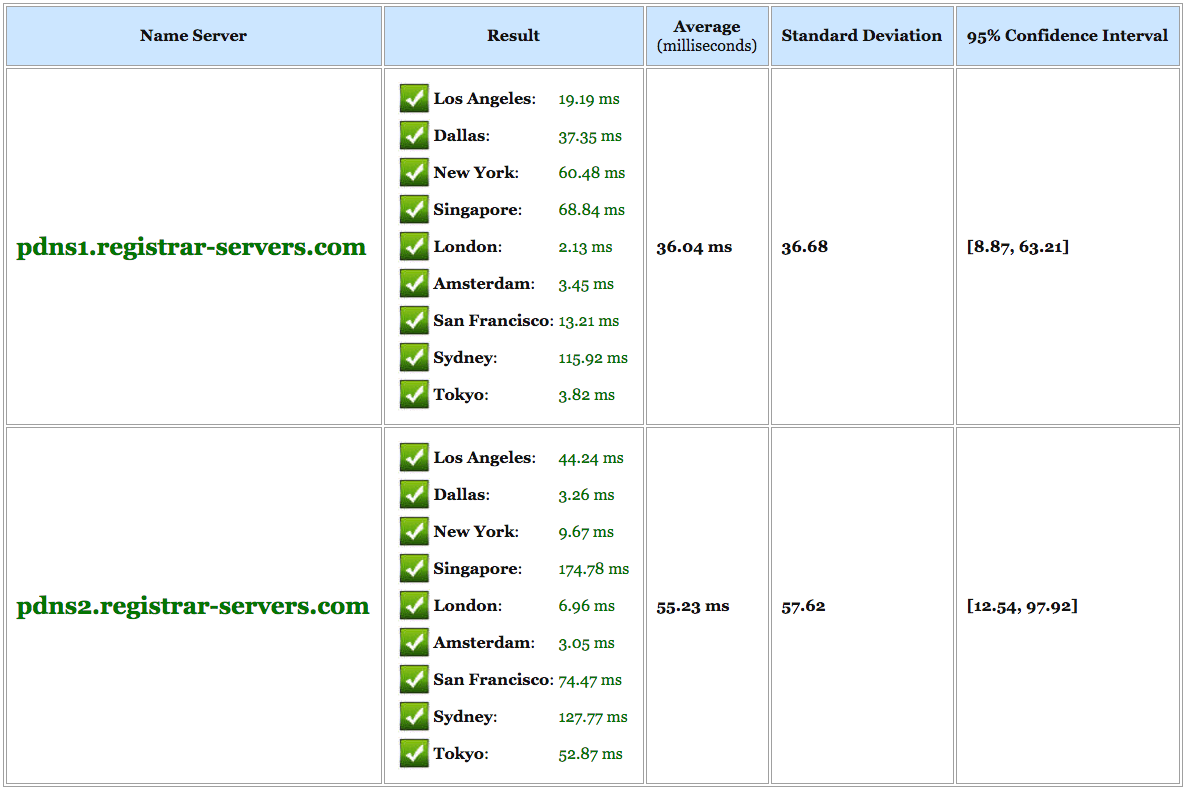1186x789 pixels.
Task: Click the green checkmark for pdns1 Los Angeles
Action: pyautogui.click(x=414, y=98)
